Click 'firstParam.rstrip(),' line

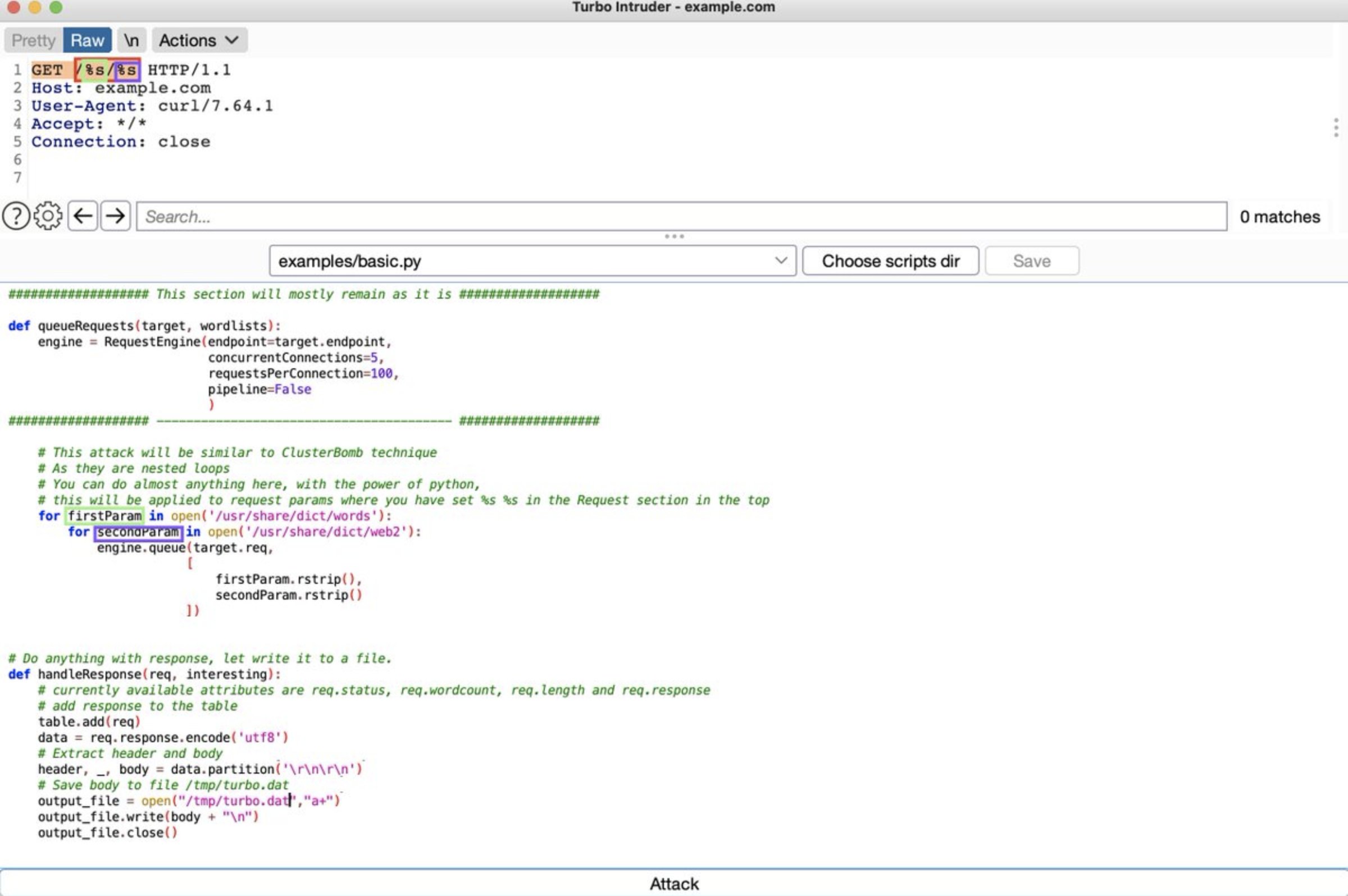289,579
